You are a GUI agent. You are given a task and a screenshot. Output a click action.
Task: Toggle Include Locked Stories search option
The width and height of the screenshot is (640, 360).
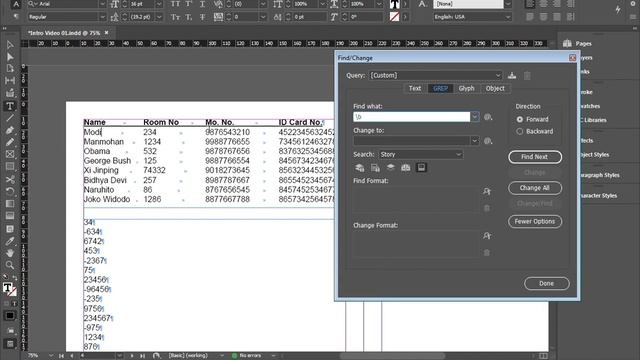tap(375, 168)
